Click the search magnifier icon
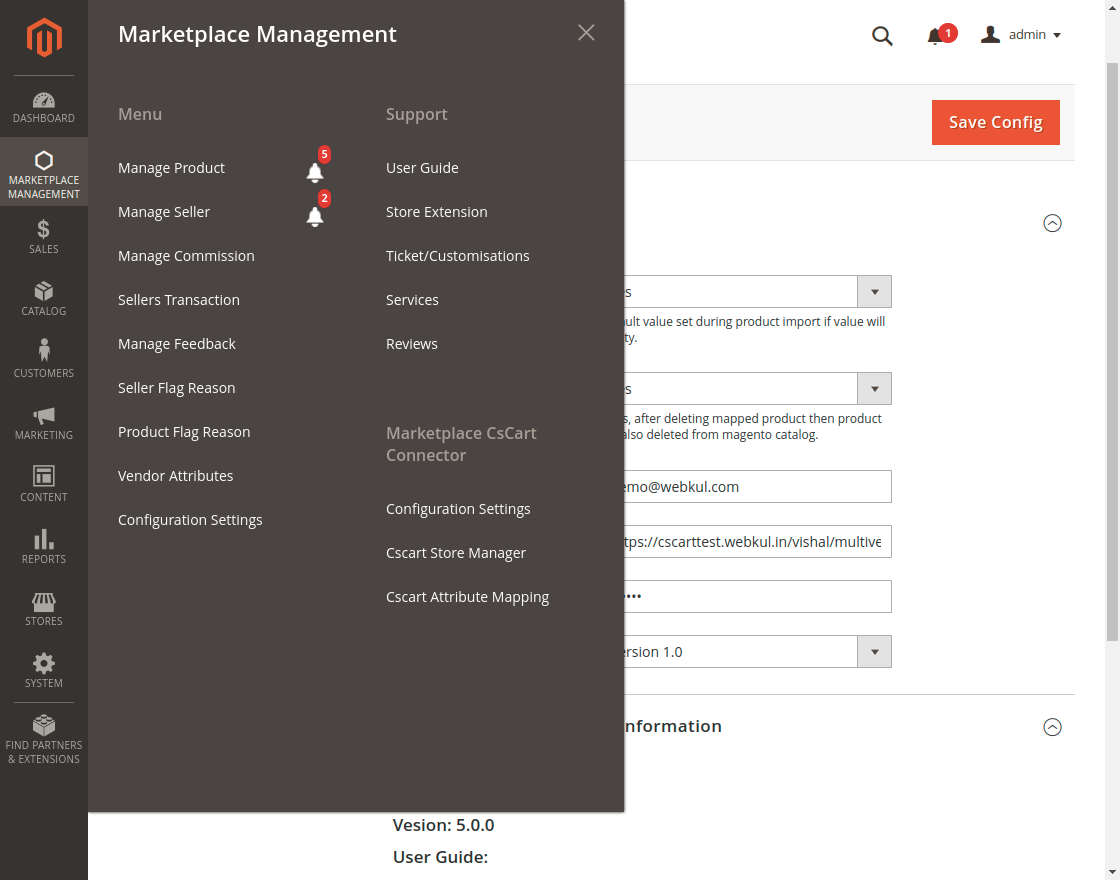The image size is (1120, 880). click(882, 36)
